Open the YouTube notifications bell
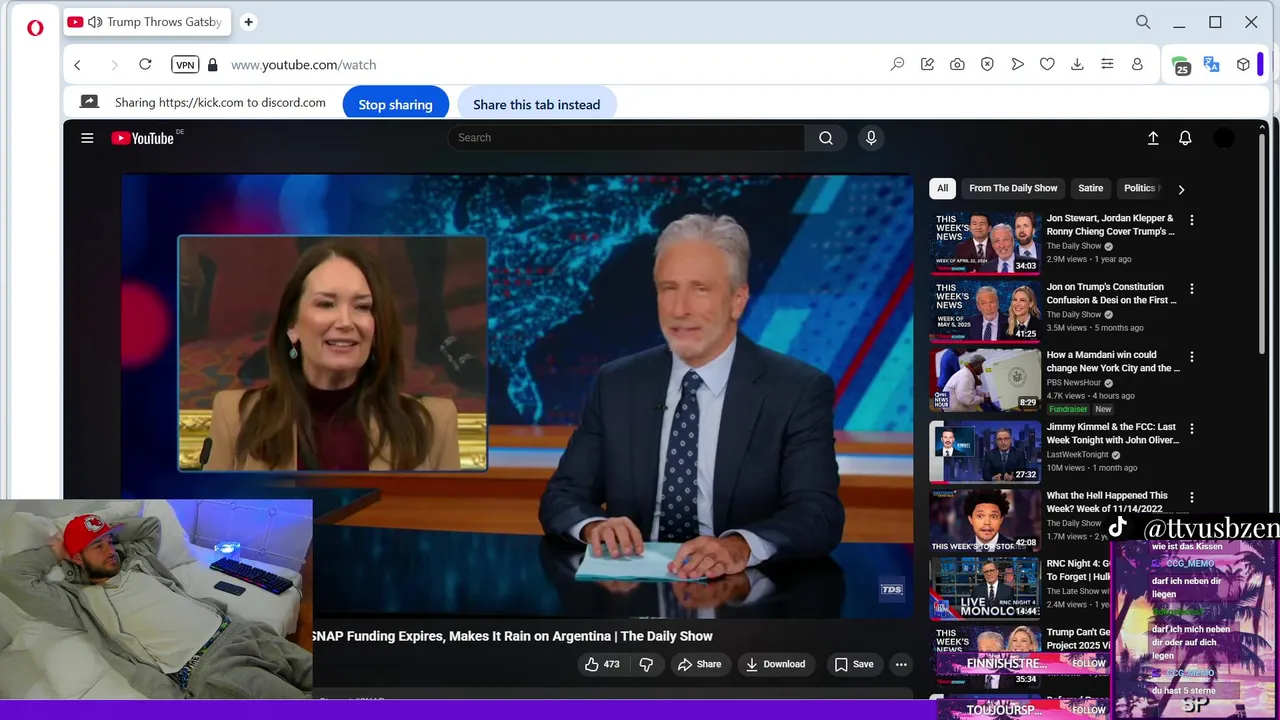 (1185, 138)
